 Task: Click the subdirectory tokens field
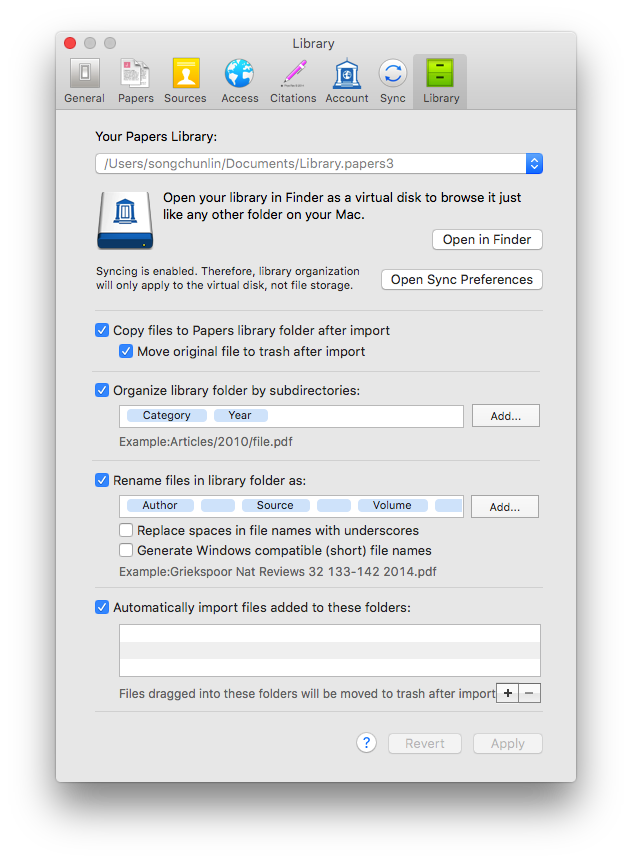[x=291, y=416]
